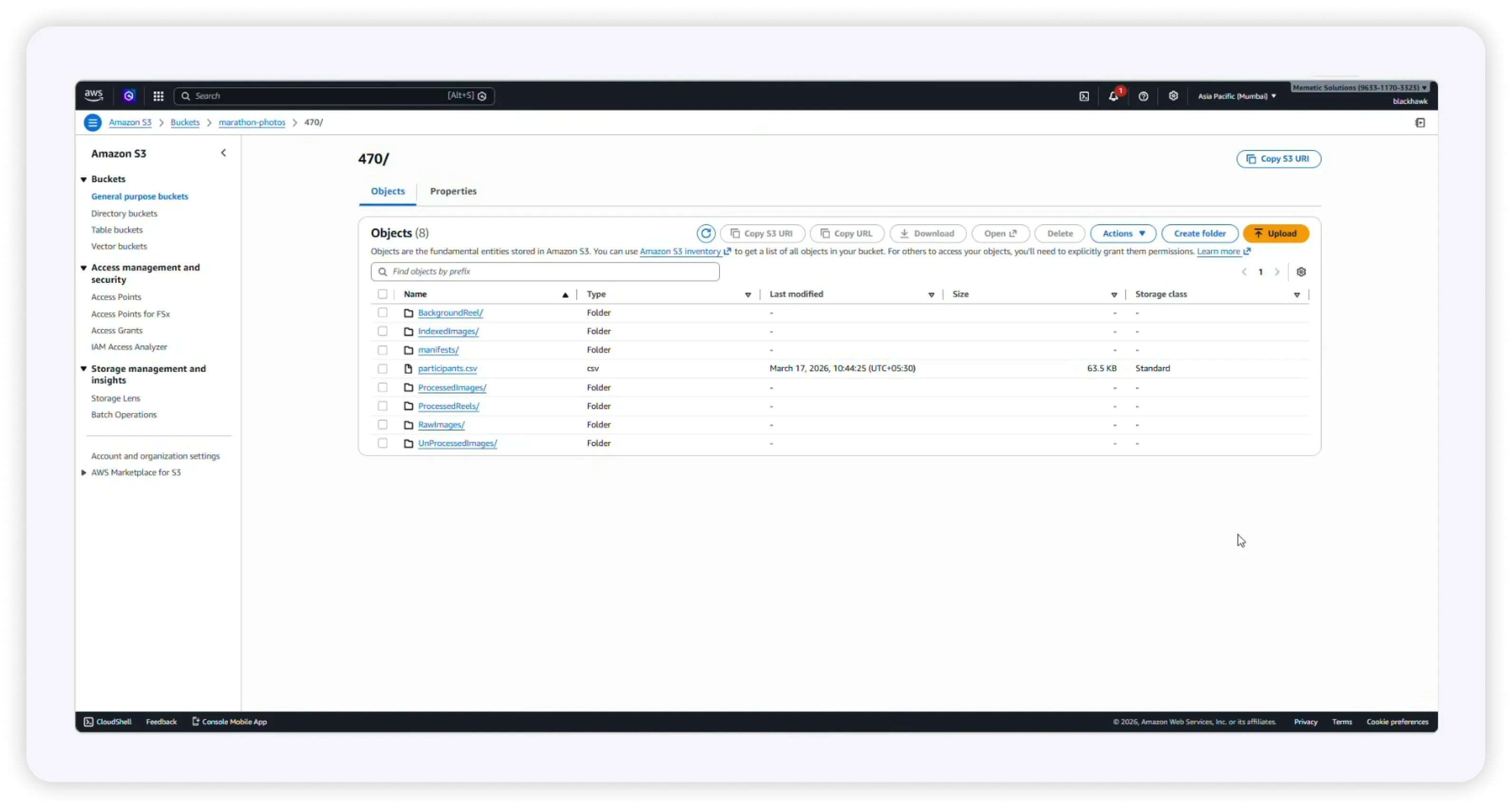The image size is (1512, 809).
Task: Select the participants.csv checkbox
Action: pyautogui.click(x=383, y=368)
